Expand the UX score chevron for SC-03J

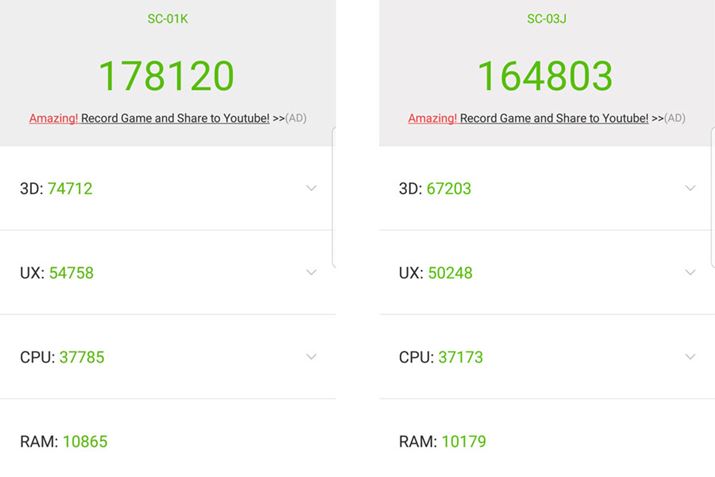[690, 272]
